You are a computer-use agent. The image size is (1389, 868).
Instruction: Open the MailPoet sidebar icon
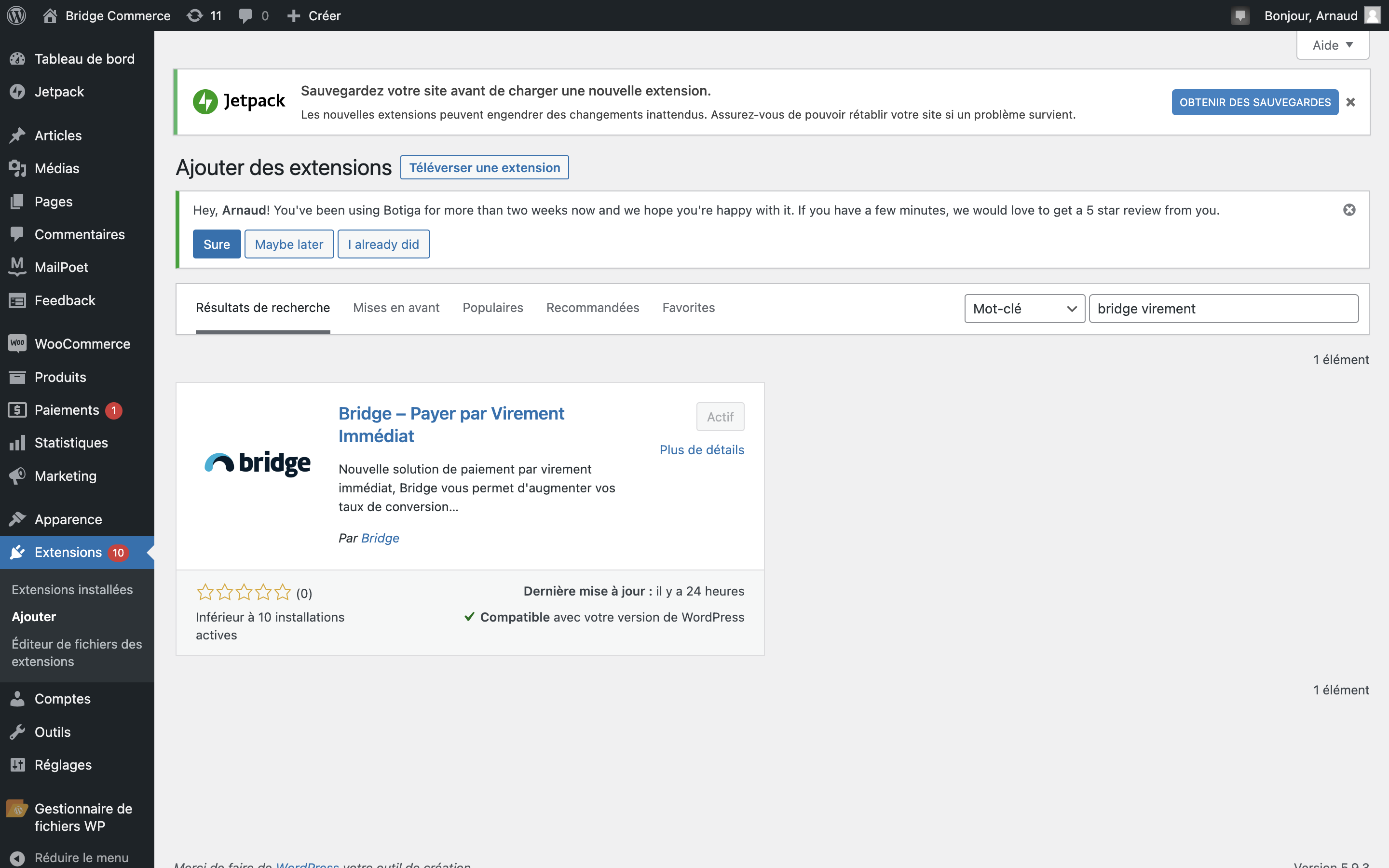tap(17, 267)
